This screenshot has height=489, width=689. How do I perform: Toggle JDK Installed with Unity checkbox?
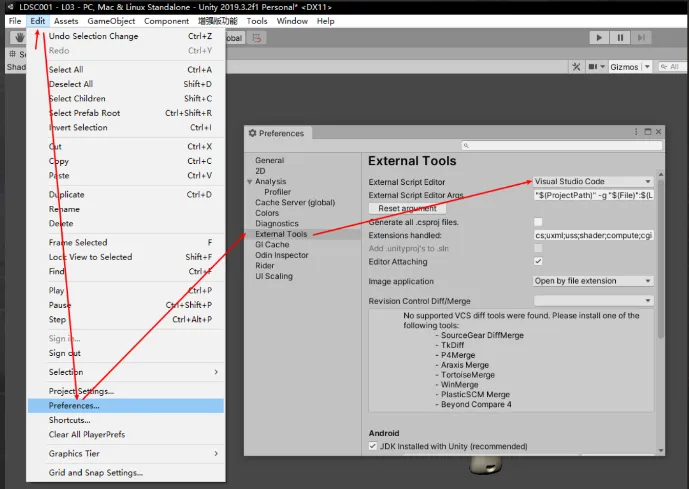(x=373, y=446)
